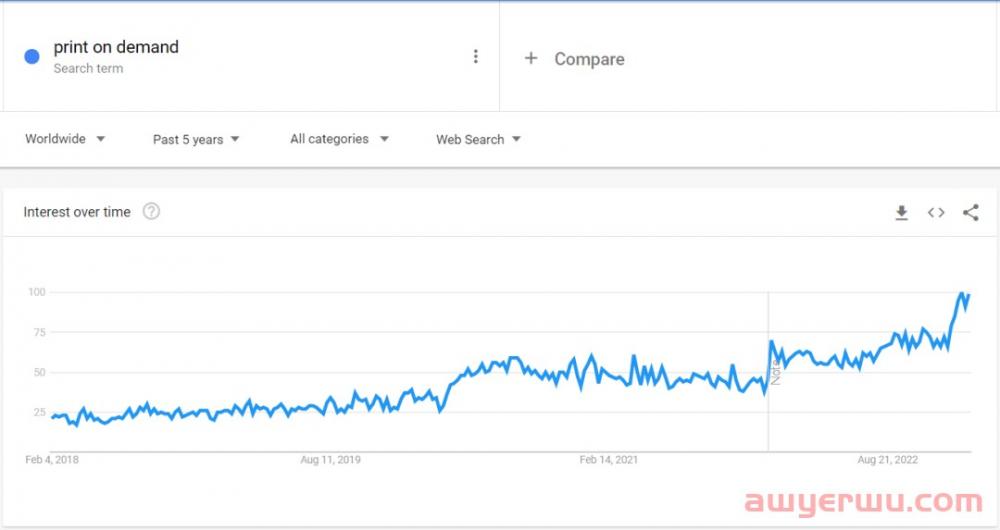Open help for Interest over time
This screenshot has width=1000, height=530.
pos(151,211)
